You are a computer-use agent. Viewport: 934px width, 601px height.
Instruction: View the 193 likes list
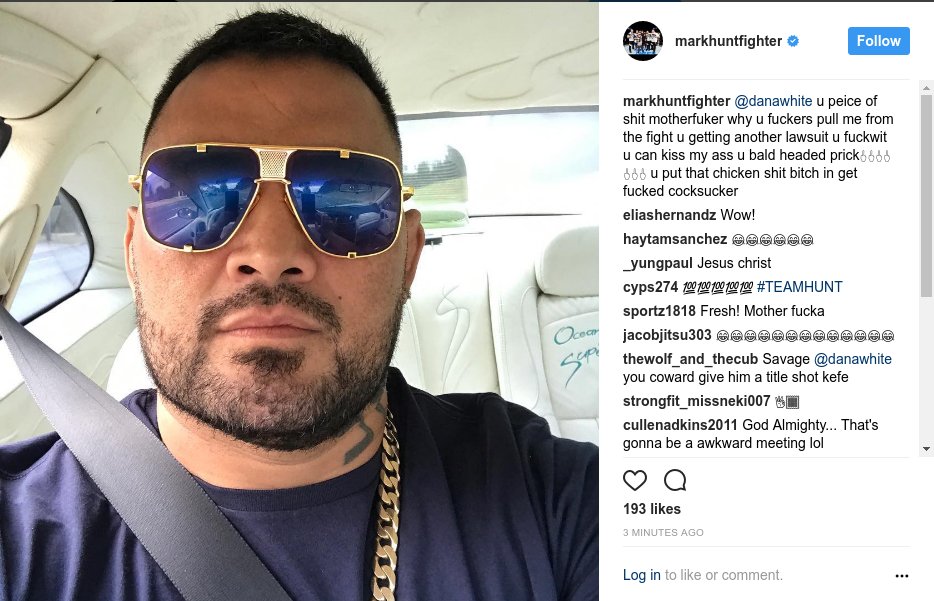pos(652,509)
